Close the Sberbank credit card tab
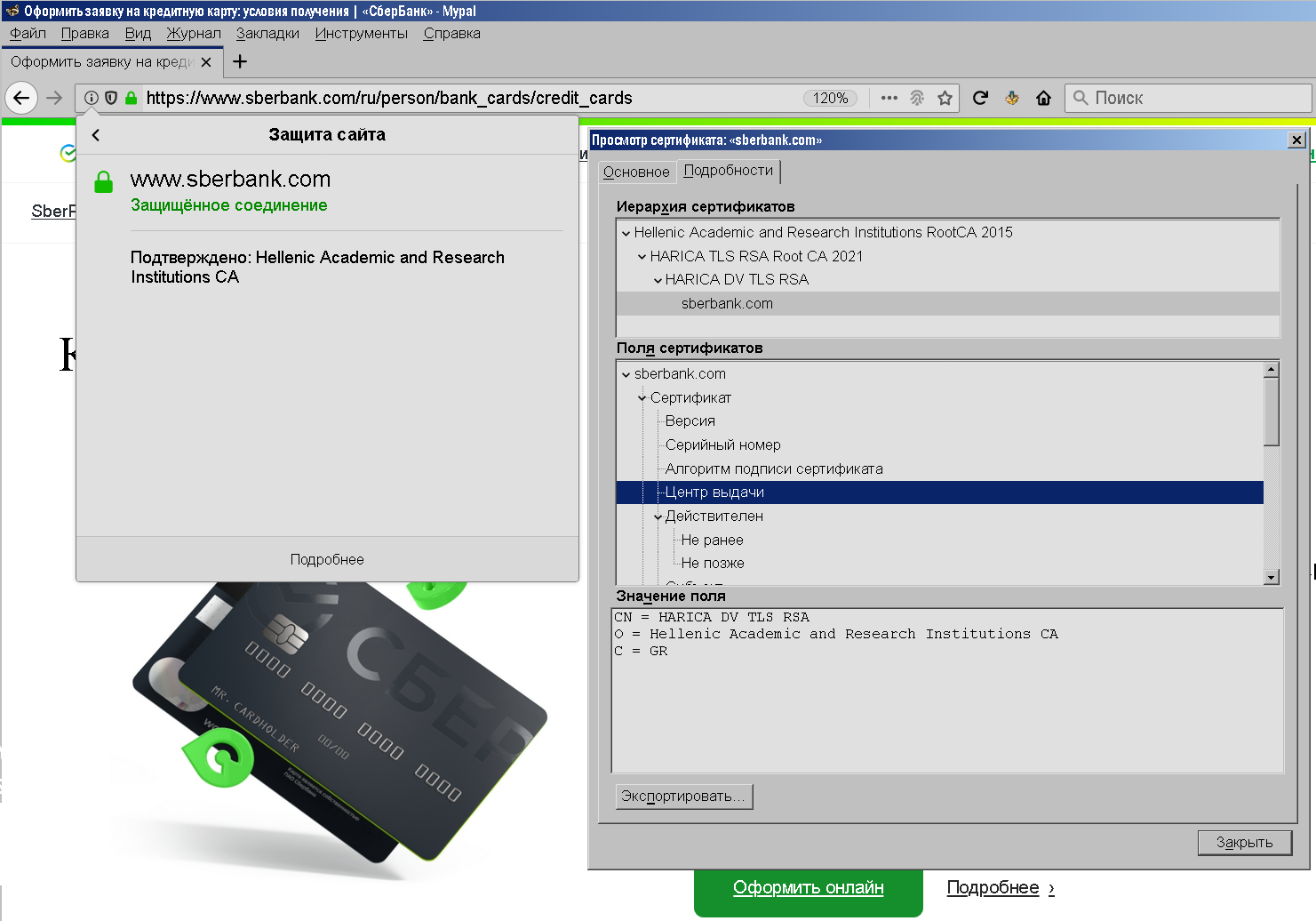 coord(206,62)
